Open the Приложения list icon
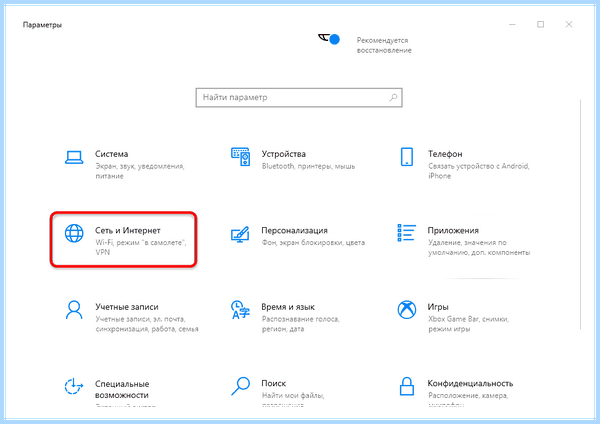This screenshot has width=600, height=424. point(406,233)
